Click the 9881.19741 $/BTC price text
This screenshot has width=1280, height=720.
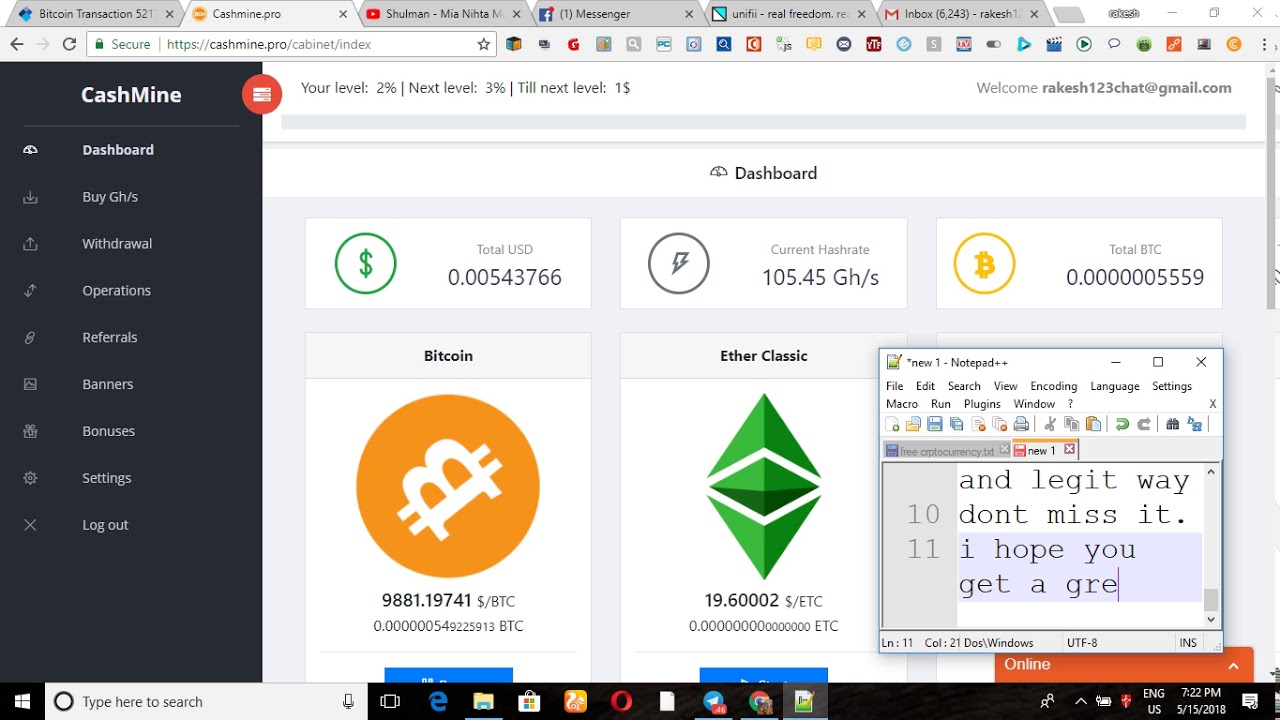pyautogui.click(x=448, y=601)
